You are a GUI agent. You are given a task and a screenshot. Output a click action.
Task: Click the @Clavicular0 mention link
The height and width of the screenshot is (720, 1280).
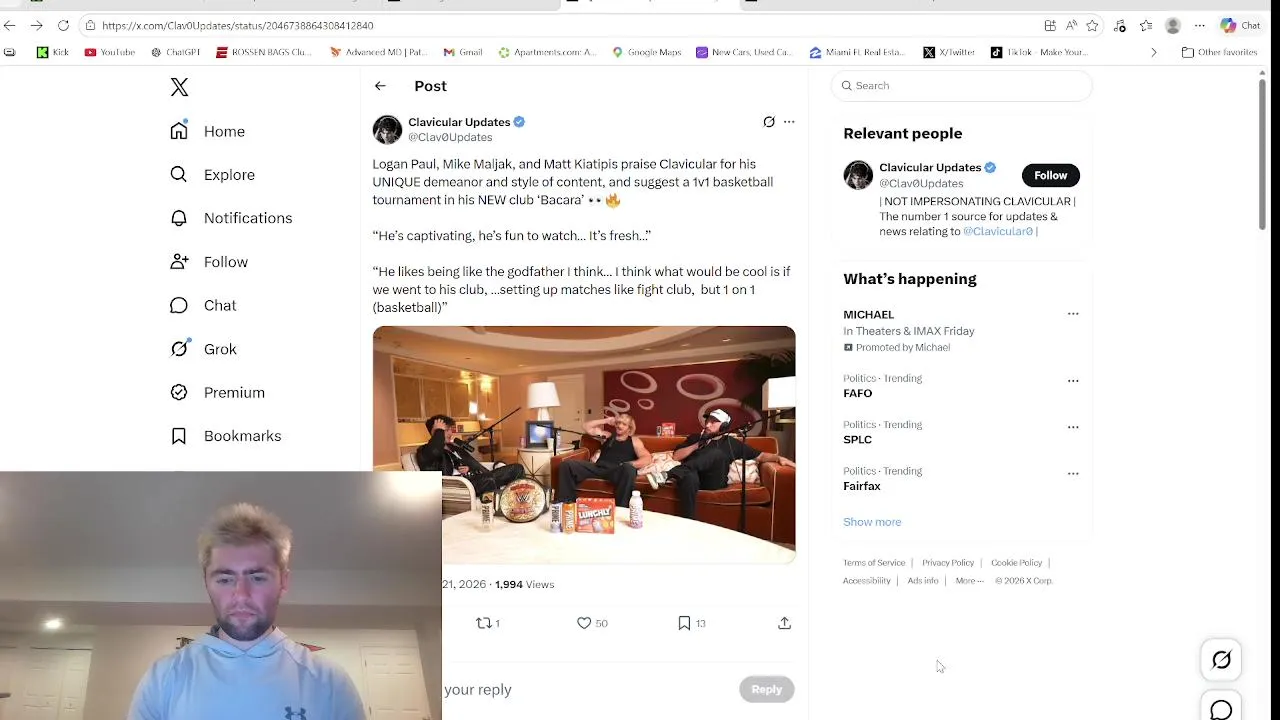pos(998,231)
